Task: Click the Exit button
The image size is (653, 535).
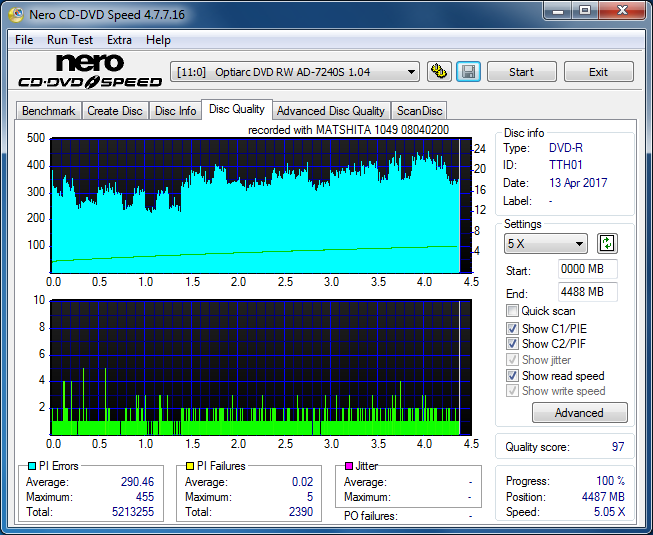Action: click(x=598, y=72)
